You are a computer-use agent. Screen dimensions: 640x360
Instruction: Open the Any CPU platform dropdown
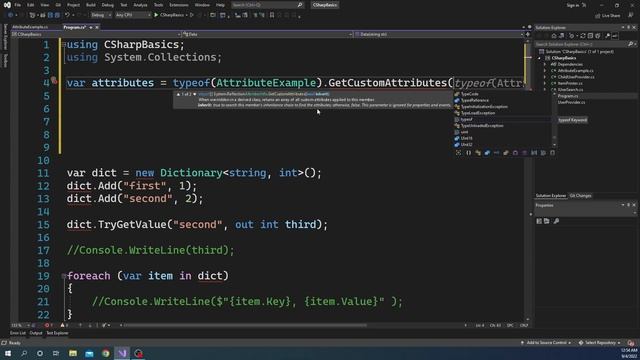point(133,15)
